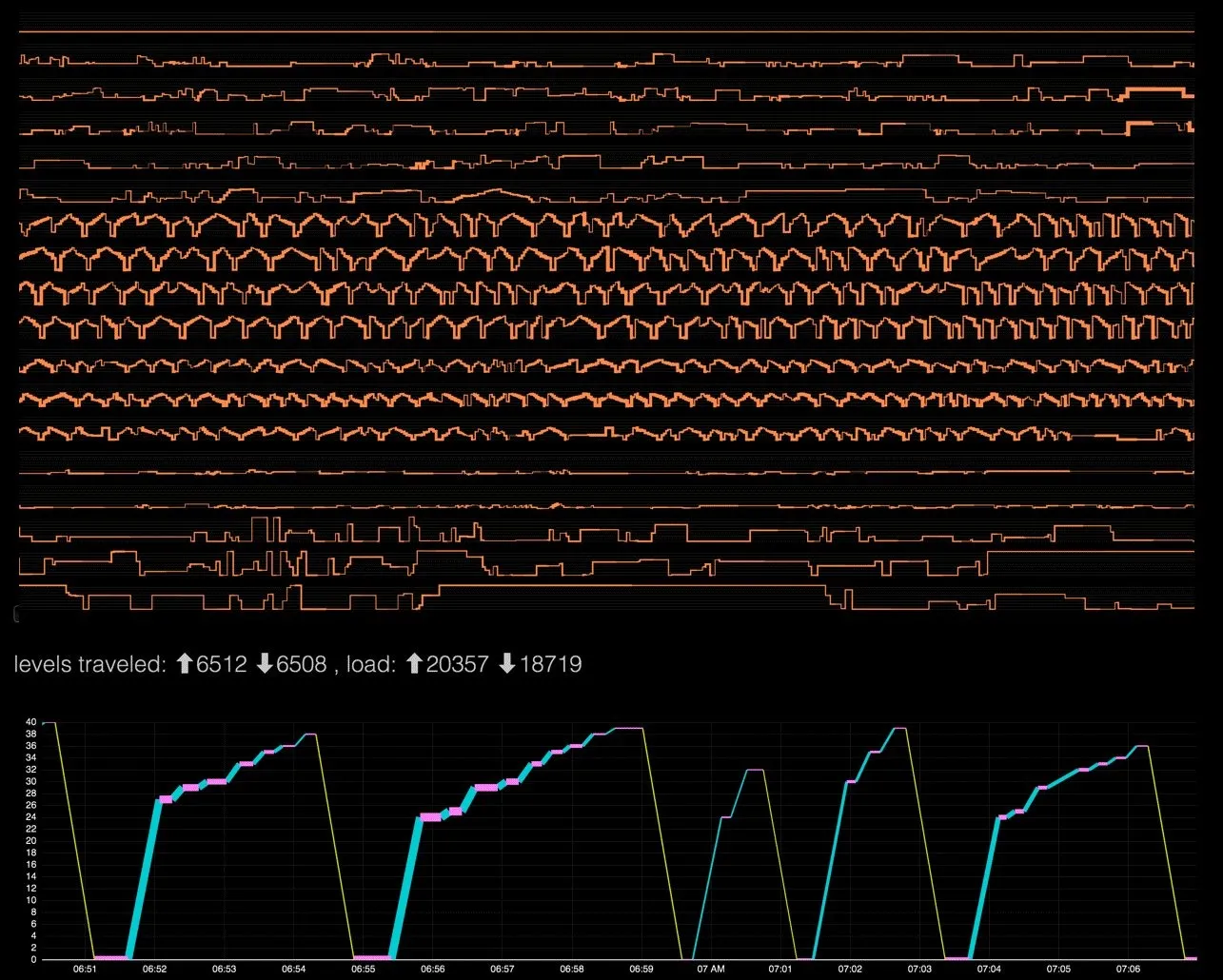Image resolution: width=1223 pixels, height=980 pixels.
Task: Click the level 24 y-axis label
Action: click(30, 817)
